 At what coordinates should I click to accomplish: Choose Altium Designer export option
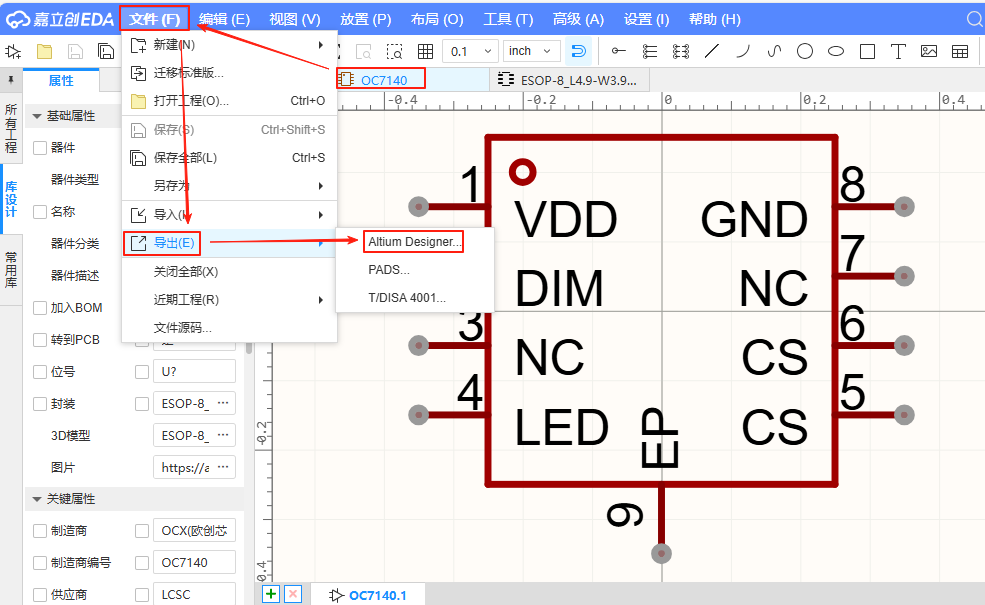[x=413, y=241]
